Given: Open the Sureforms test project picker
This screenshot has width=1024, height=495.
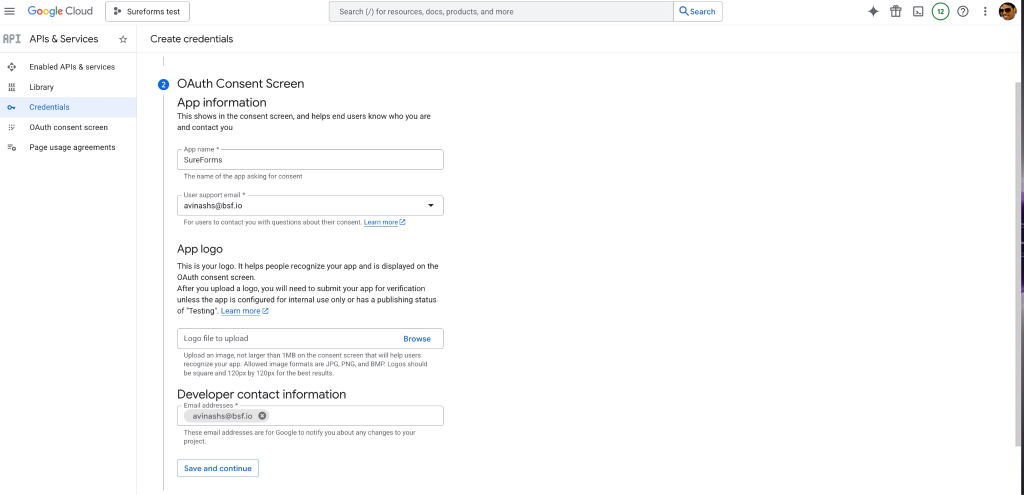Looking at the screenshot, I should 148,12.
